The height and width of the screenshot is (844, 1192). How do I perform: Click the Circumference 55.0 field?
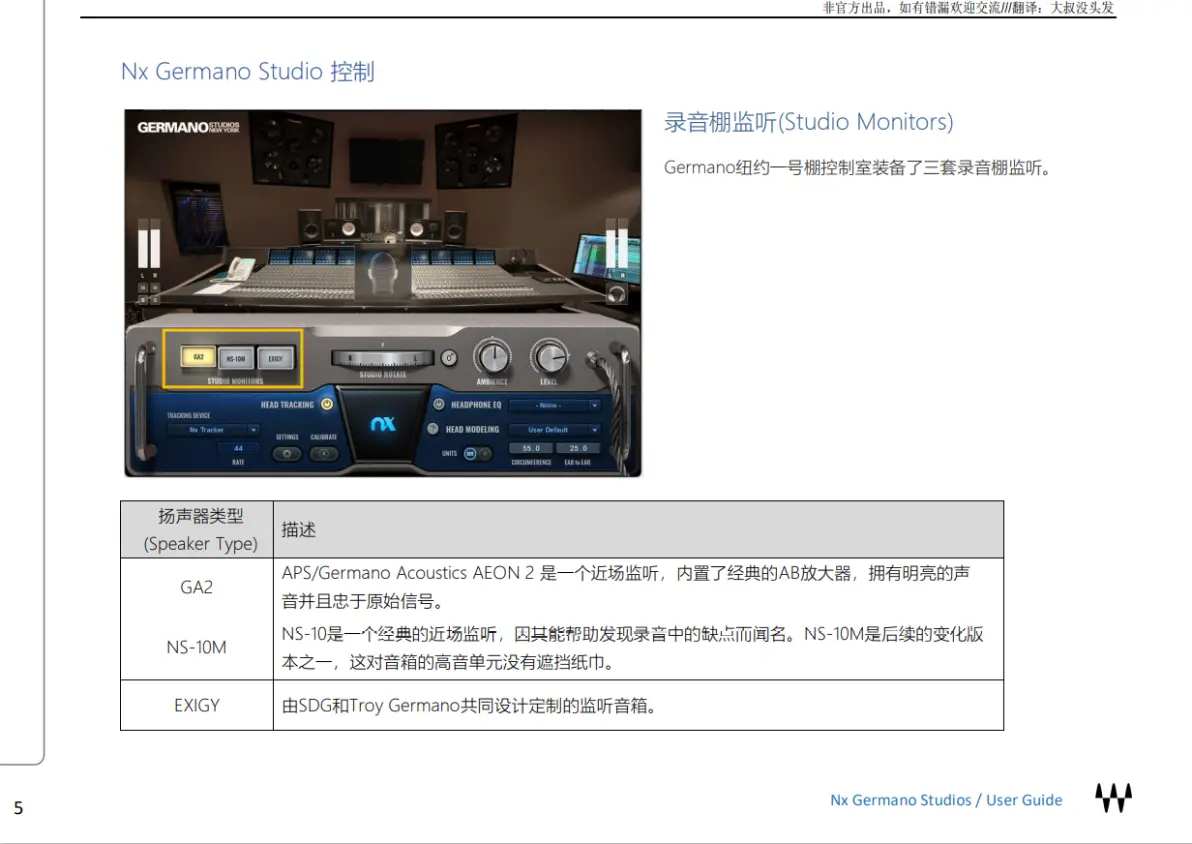[x=531, y=448]
